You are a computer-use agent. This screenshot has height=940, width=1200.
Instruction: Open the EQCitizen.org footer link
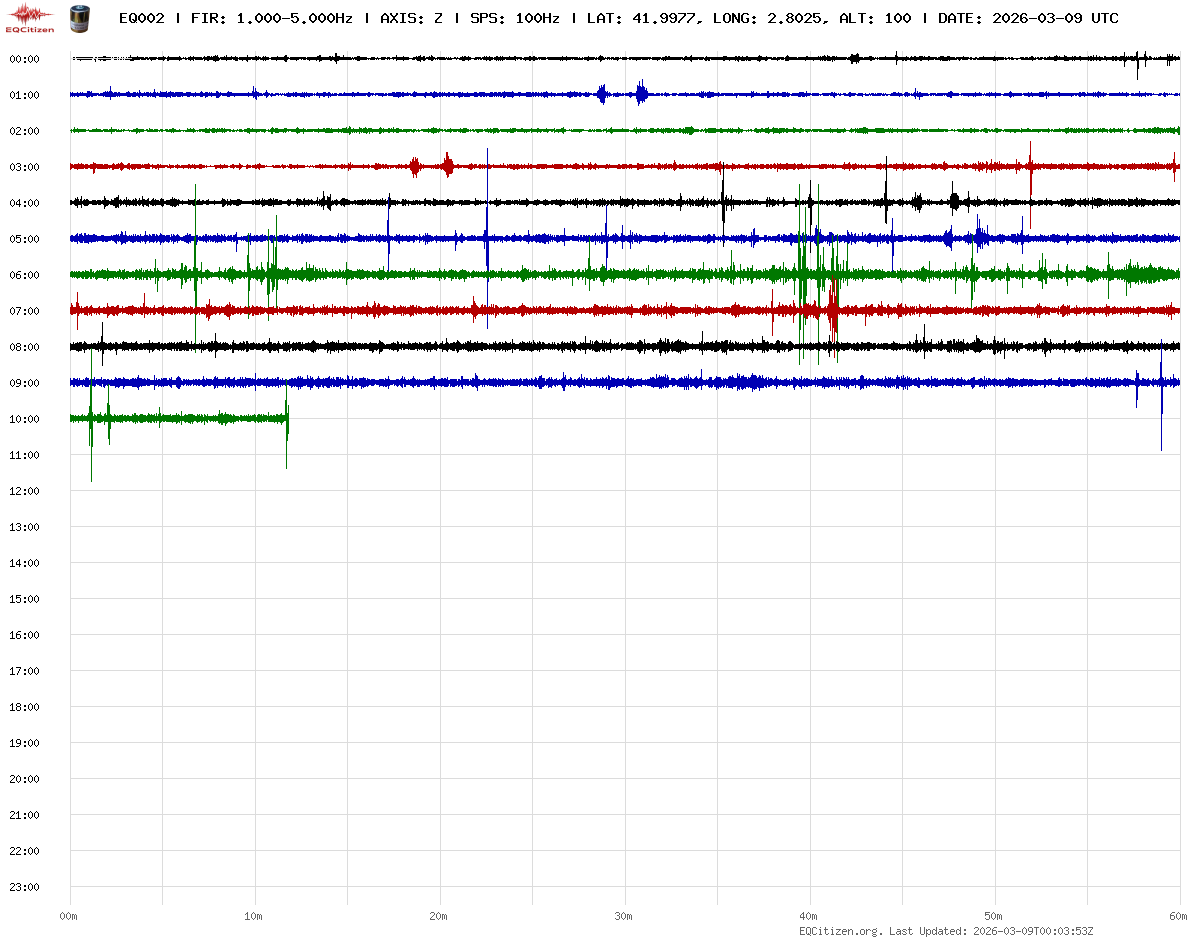pyautogui.click(x=840, y=931)
